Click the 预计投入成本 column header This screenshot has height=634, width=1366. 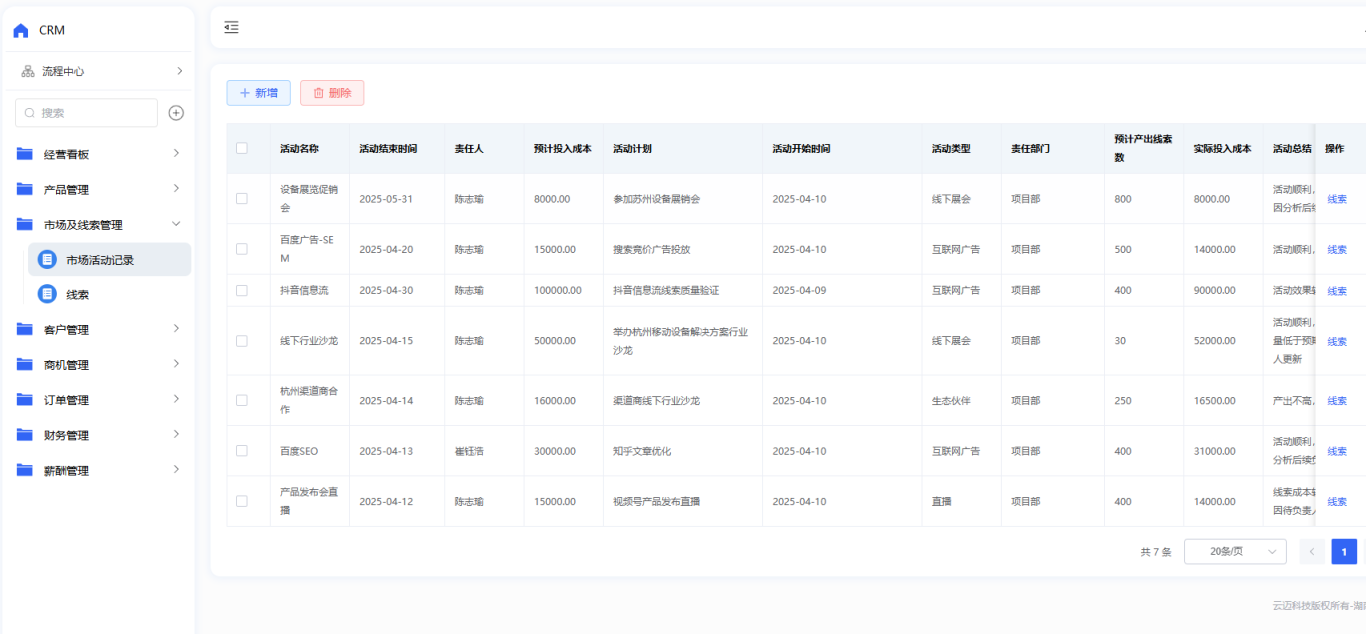point(563,149)
